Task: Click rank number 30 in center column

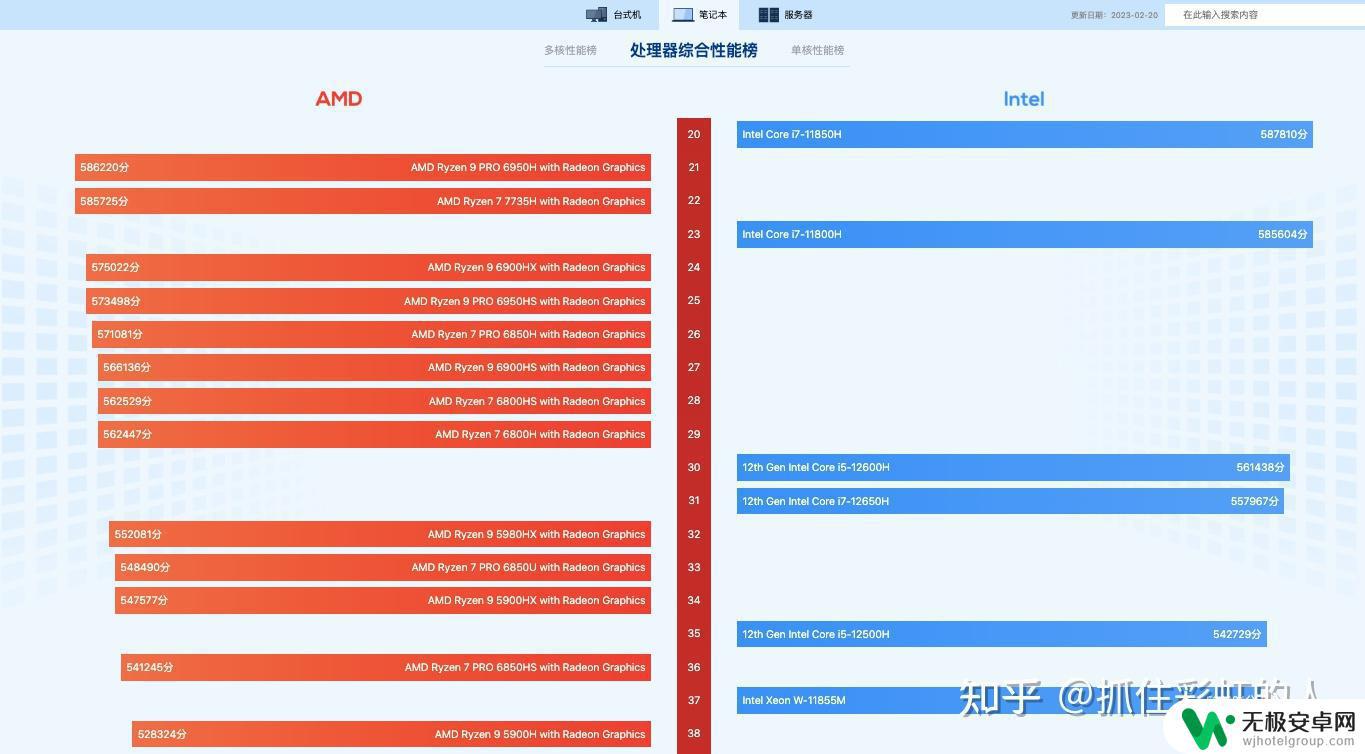Action: coord(694,467)
